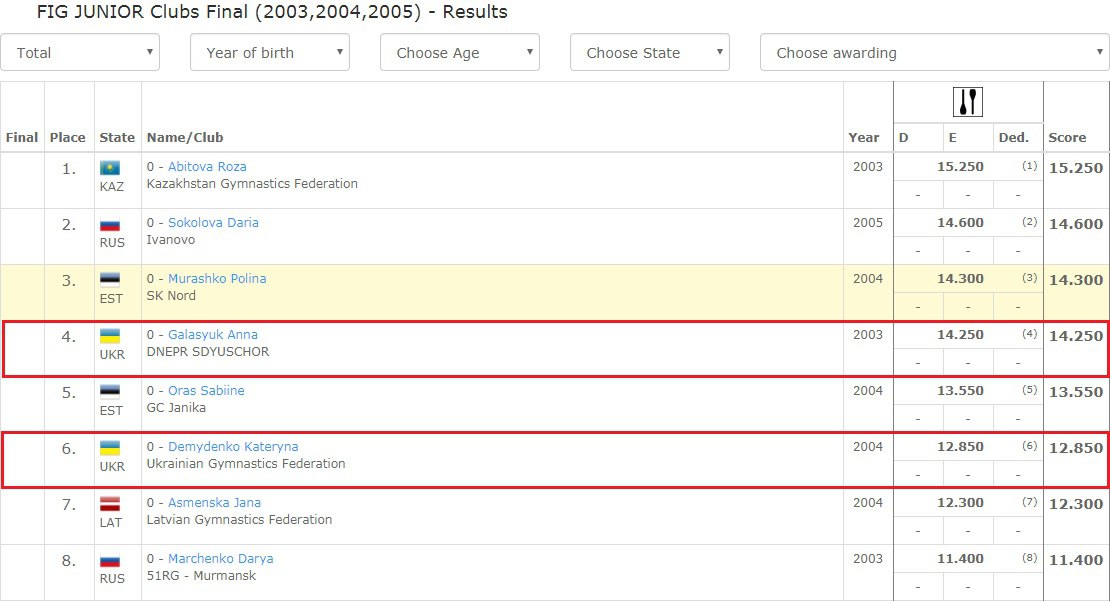Click the Latvian flag beside Asmenska Jana

[x=110, y=504]
